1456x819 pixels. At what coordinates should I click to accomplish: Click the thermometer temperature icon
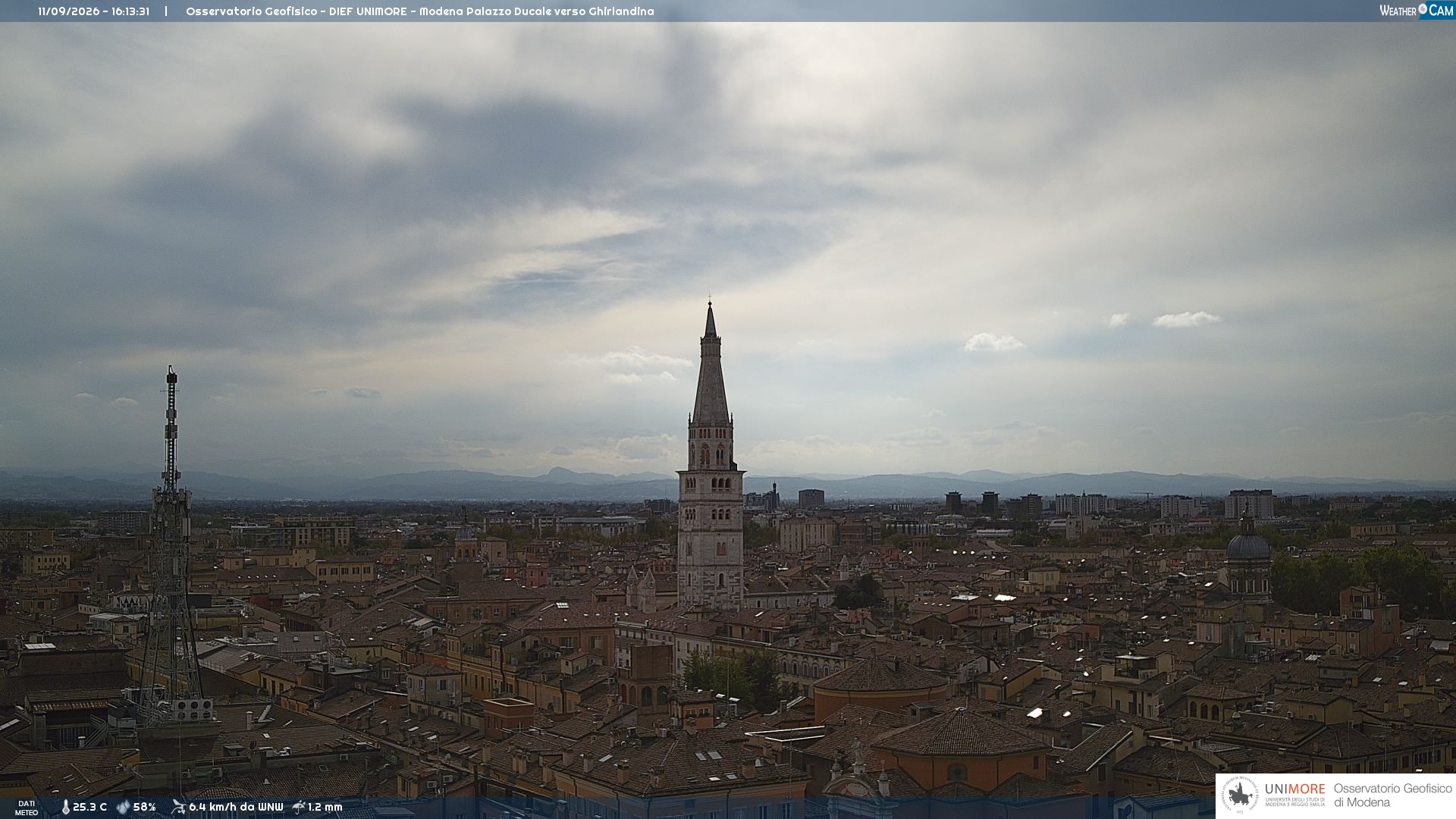point(65,807)
